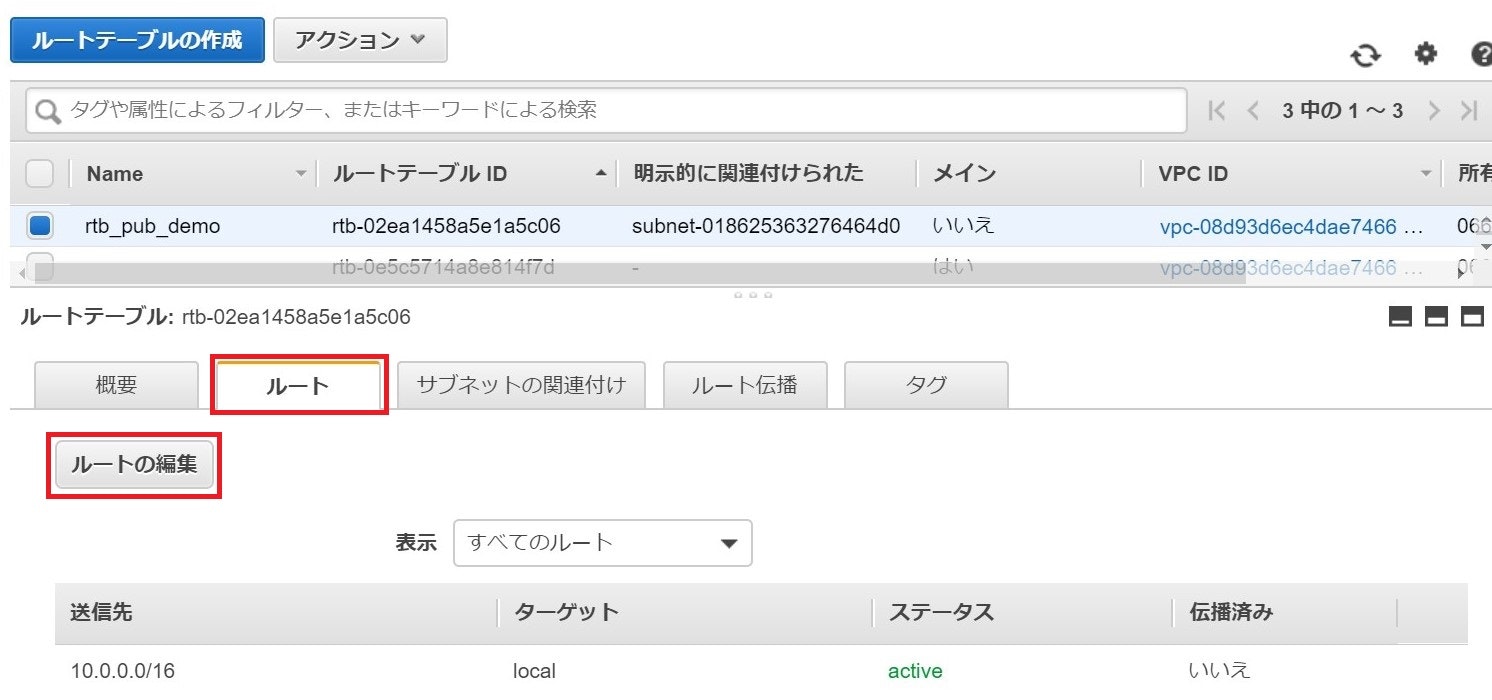Open the アクション dropdown menu

click(x=360, y=40)
